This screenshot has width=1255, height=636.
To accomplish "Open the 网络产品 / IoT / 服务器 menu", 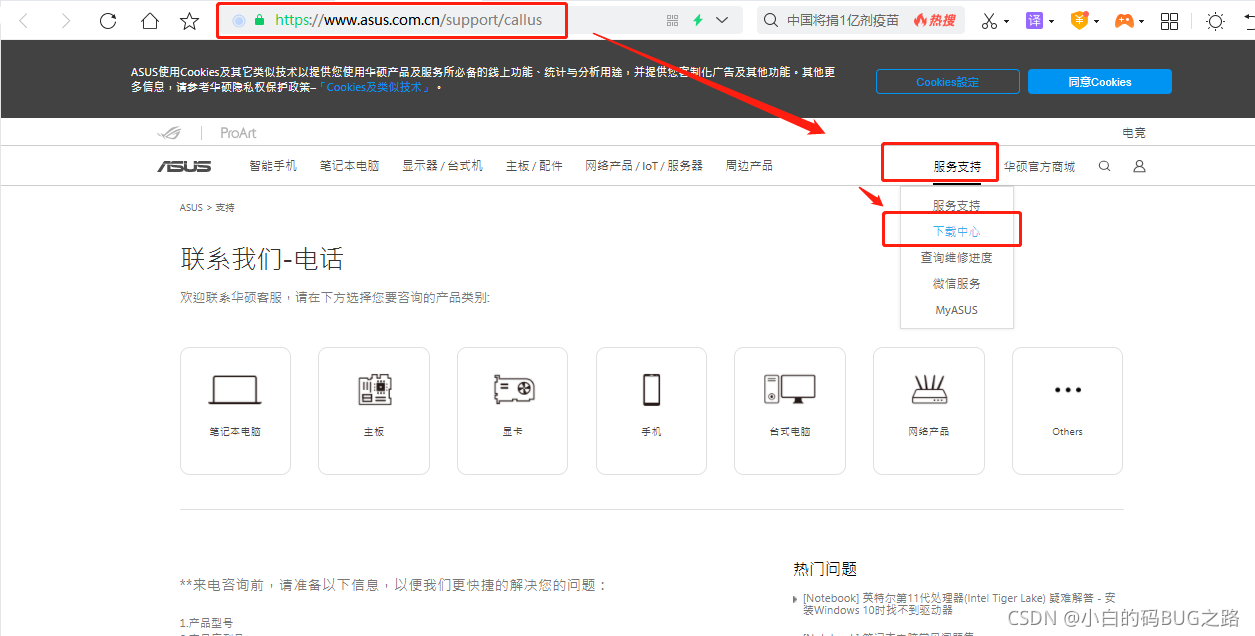I will [644, 166].
